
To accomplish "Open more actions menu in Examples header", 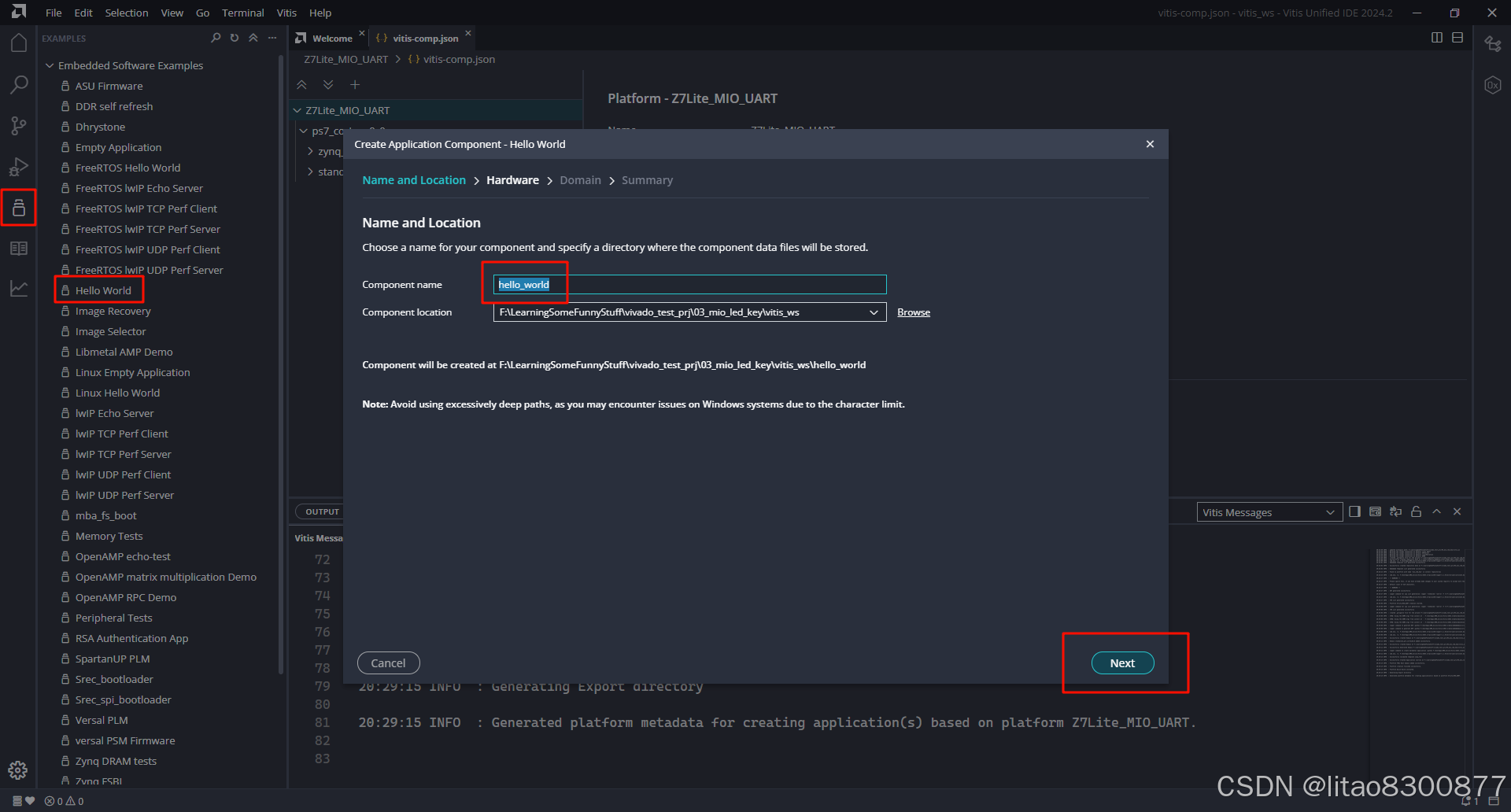I will tap(272, 38).
